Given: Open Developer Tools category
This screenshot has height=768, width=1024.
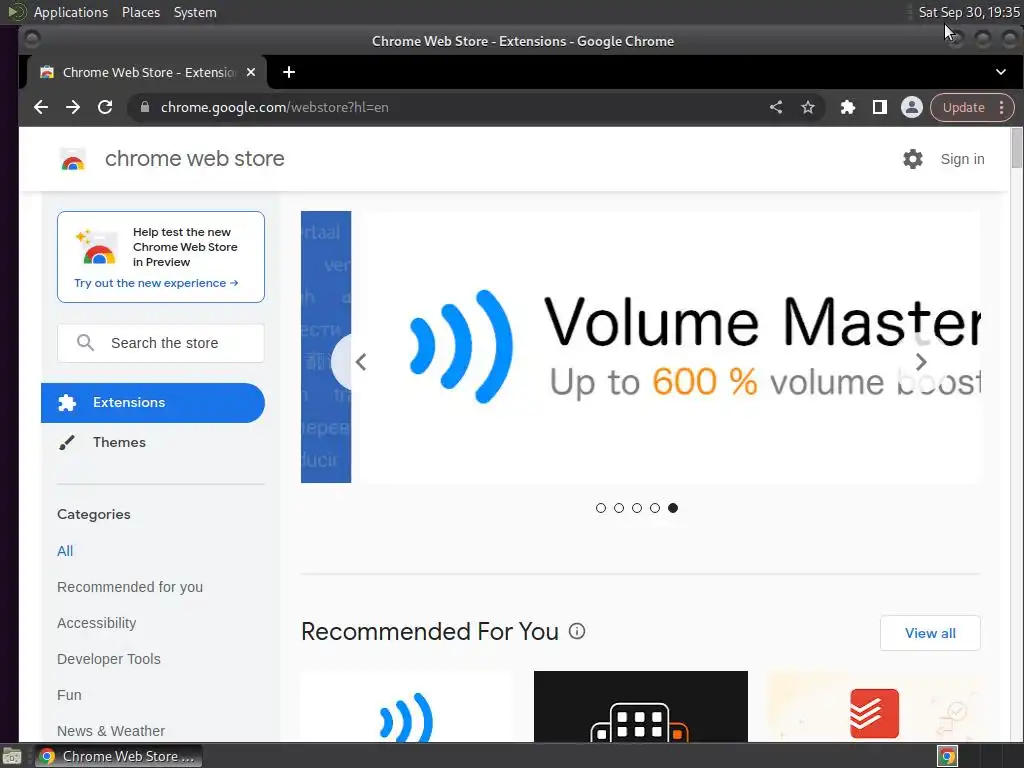Looking at the screenshot, I should (109, 658).
